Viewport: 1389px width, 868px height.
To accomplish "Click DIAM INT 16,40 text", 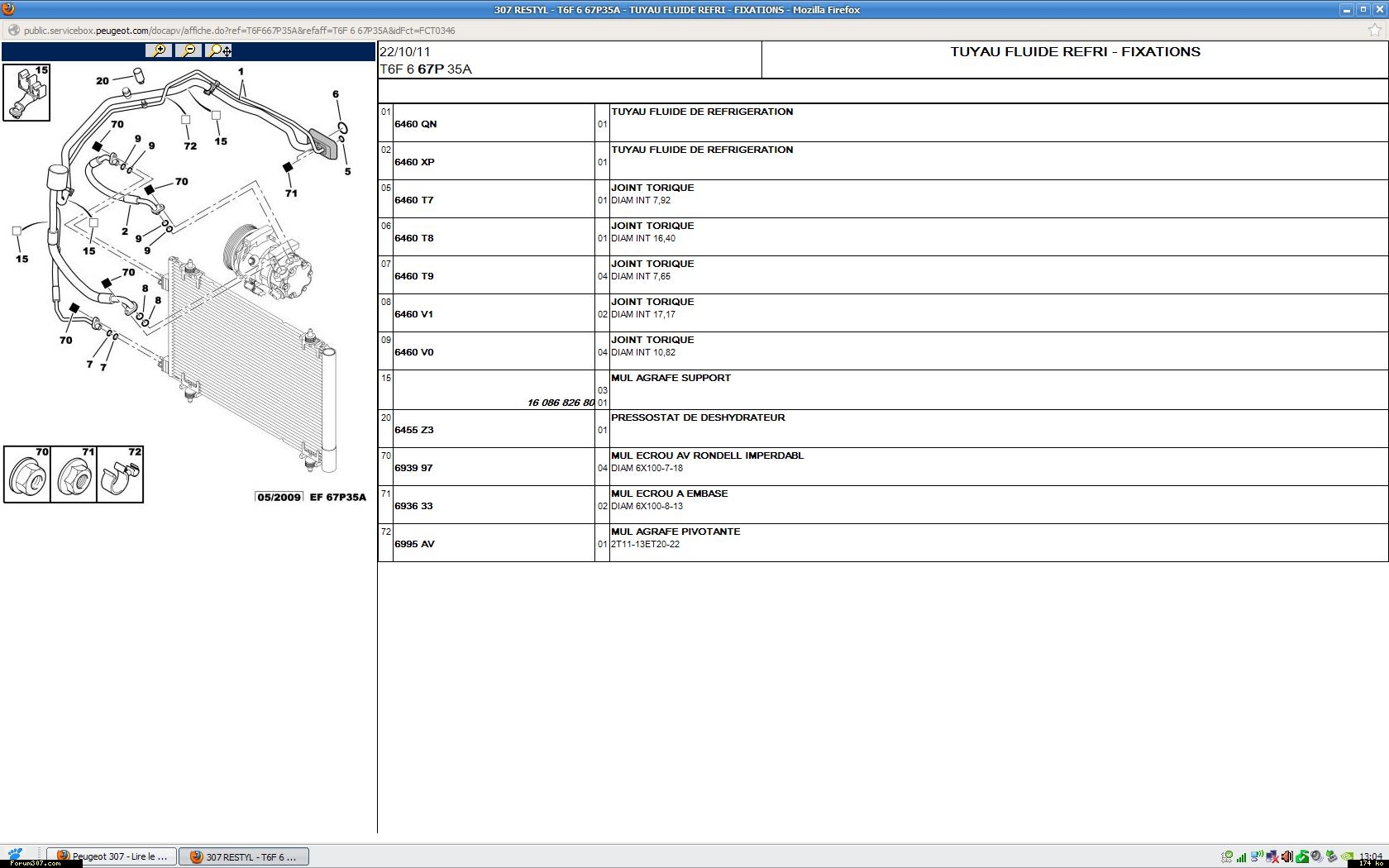I will (643, 238).
